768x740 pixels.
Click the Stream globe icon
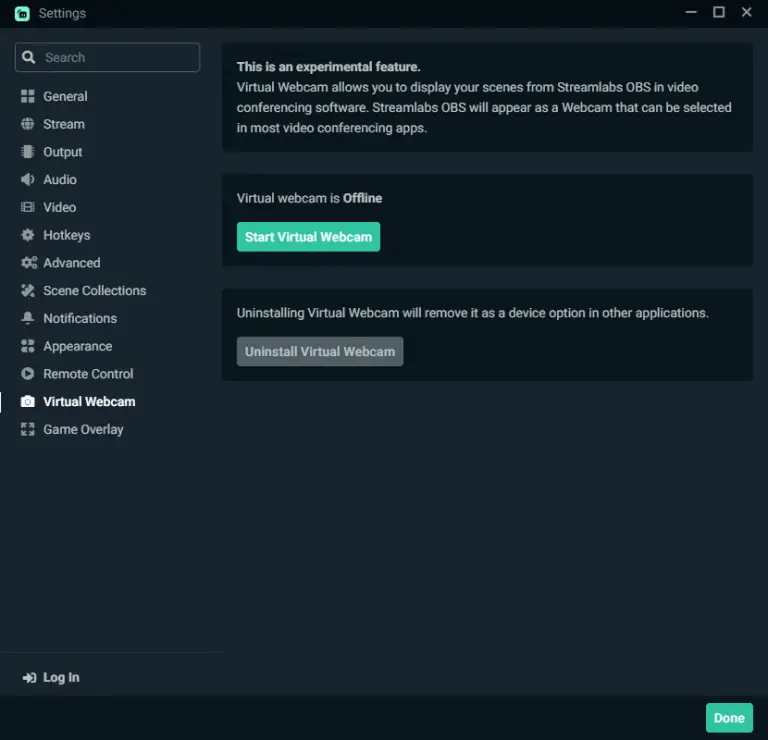pyautogui.click(x=28, y=124)
